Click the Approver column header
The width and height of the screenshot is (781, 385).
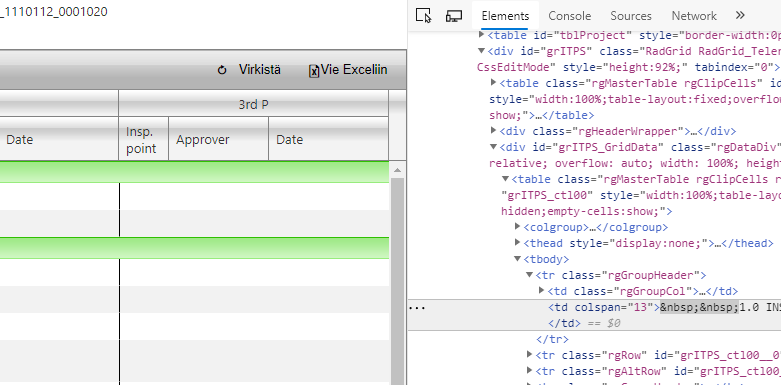[x=218, y=139]
